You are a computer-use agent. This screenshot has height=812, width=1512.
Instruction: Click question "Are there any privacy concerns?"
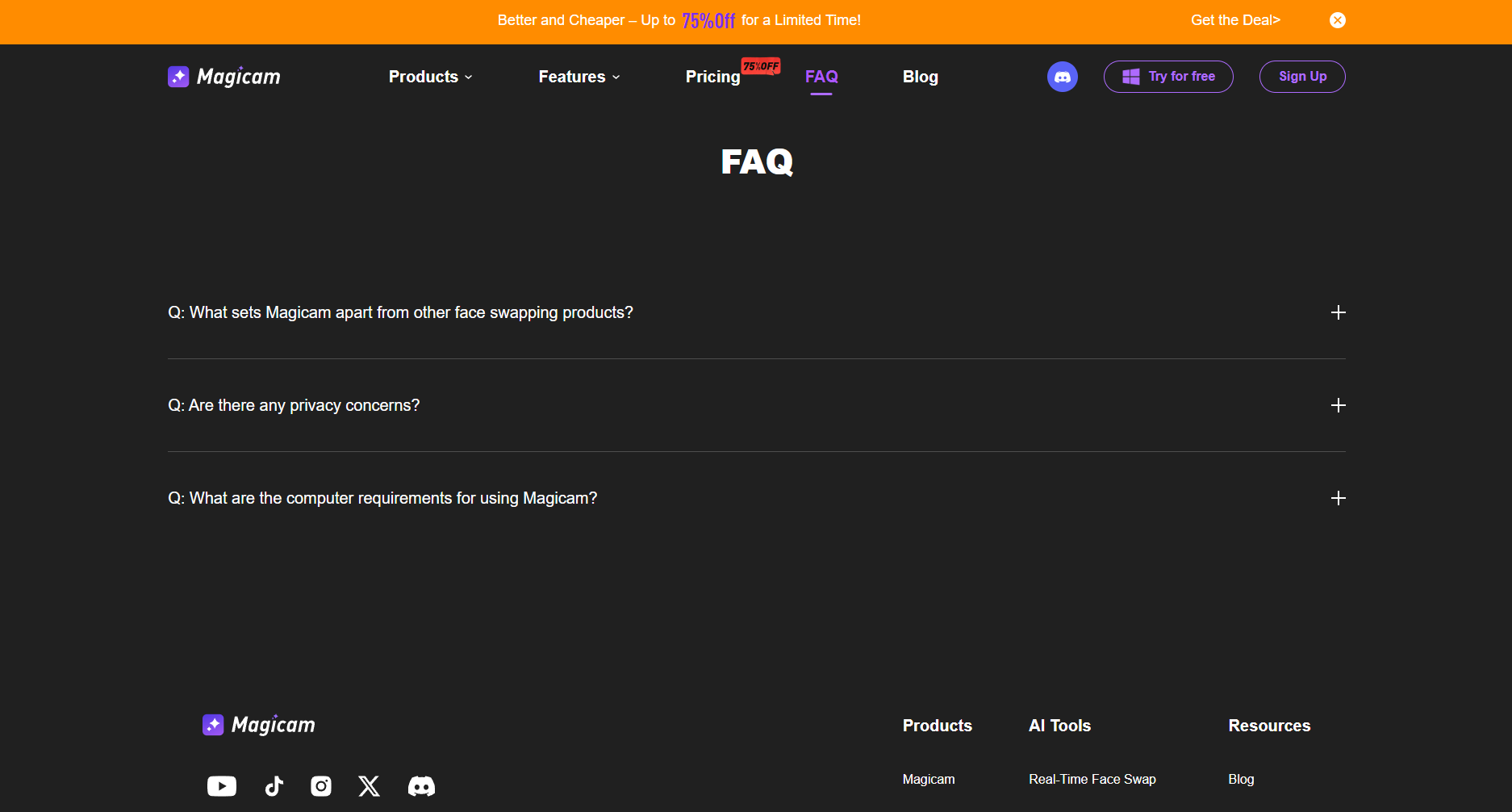(294, 405)
